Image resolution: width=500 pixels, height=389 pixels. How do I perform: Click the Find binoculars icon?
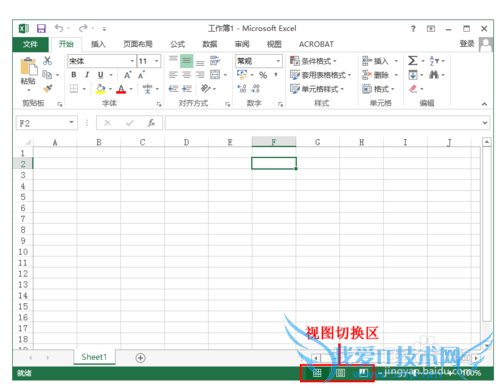(x=434, y=75)
